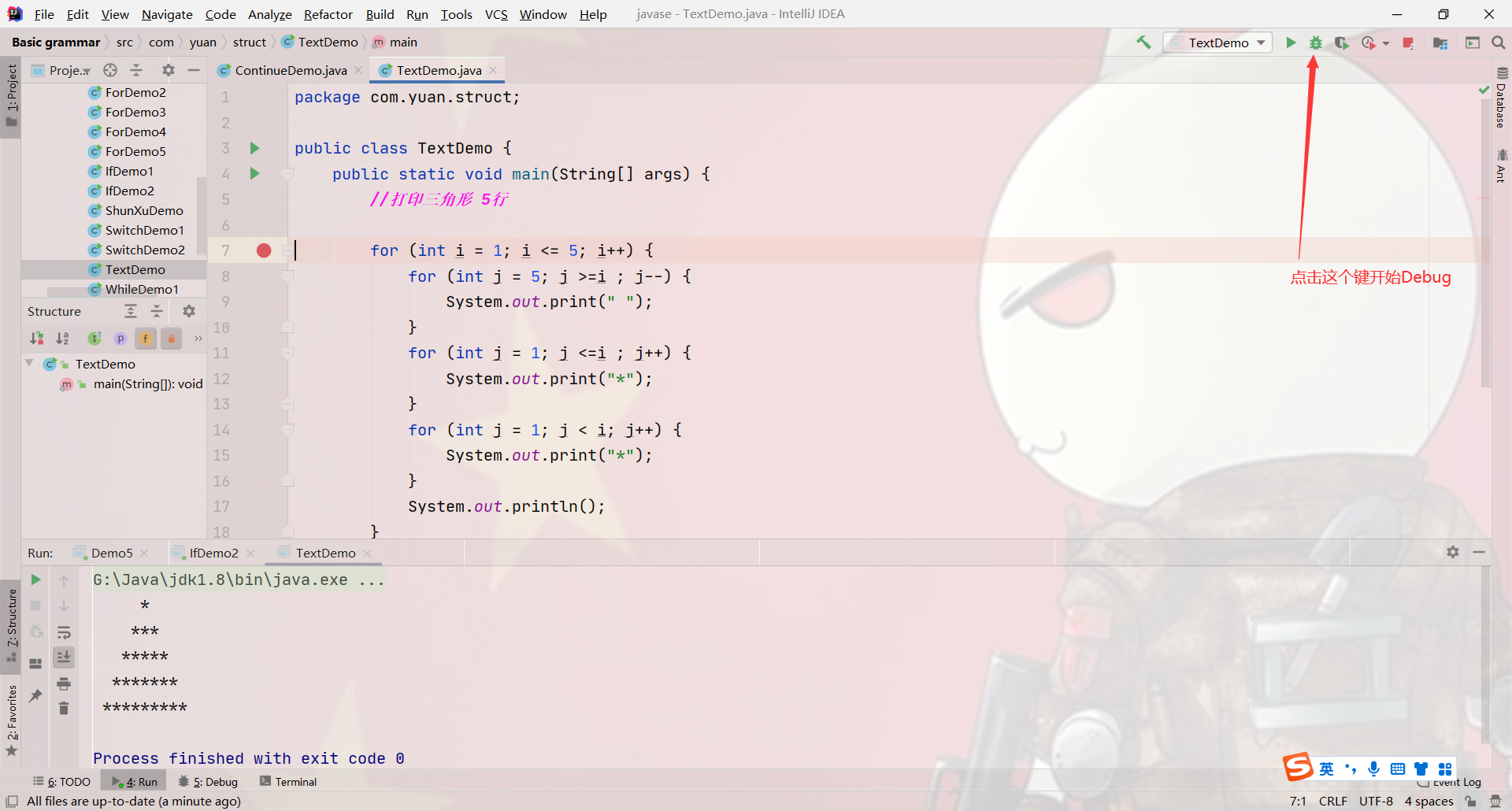Open profiler options dropdown arrow
1512x811 pixels.
click(1386, 43)
